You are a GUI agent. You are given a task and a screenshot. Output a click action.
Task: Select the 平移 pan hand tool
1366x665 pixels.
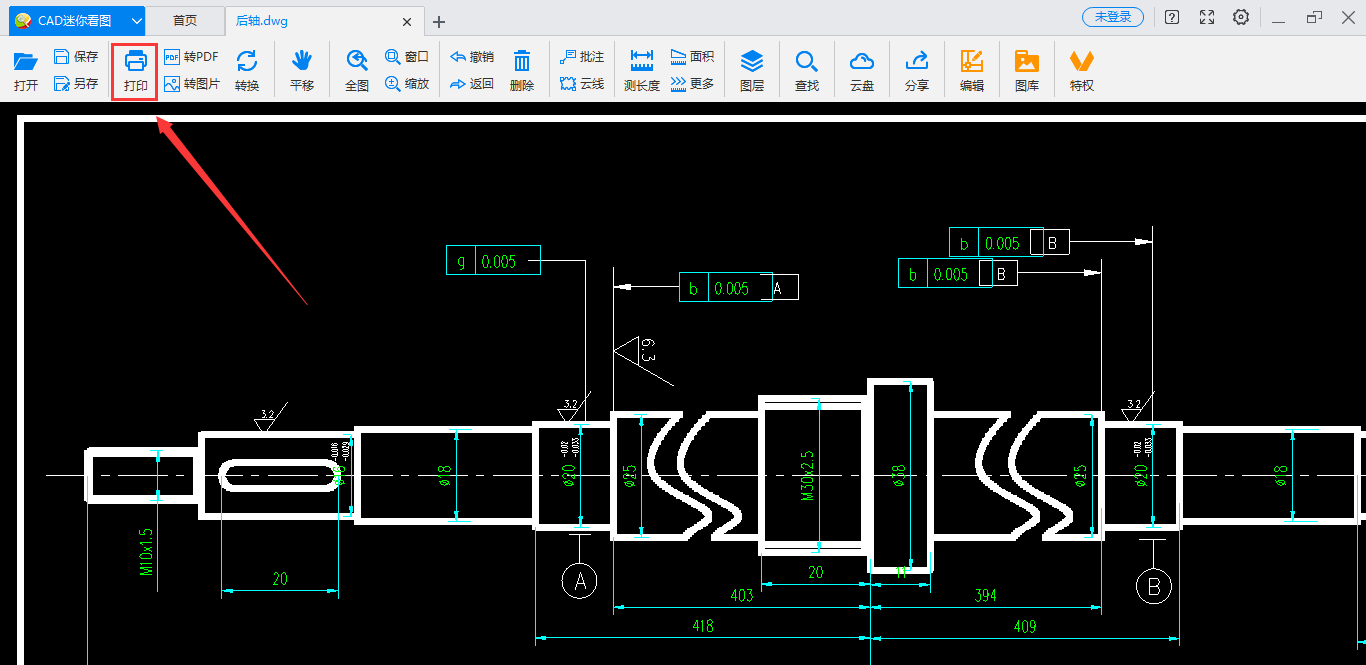[302, 71]
